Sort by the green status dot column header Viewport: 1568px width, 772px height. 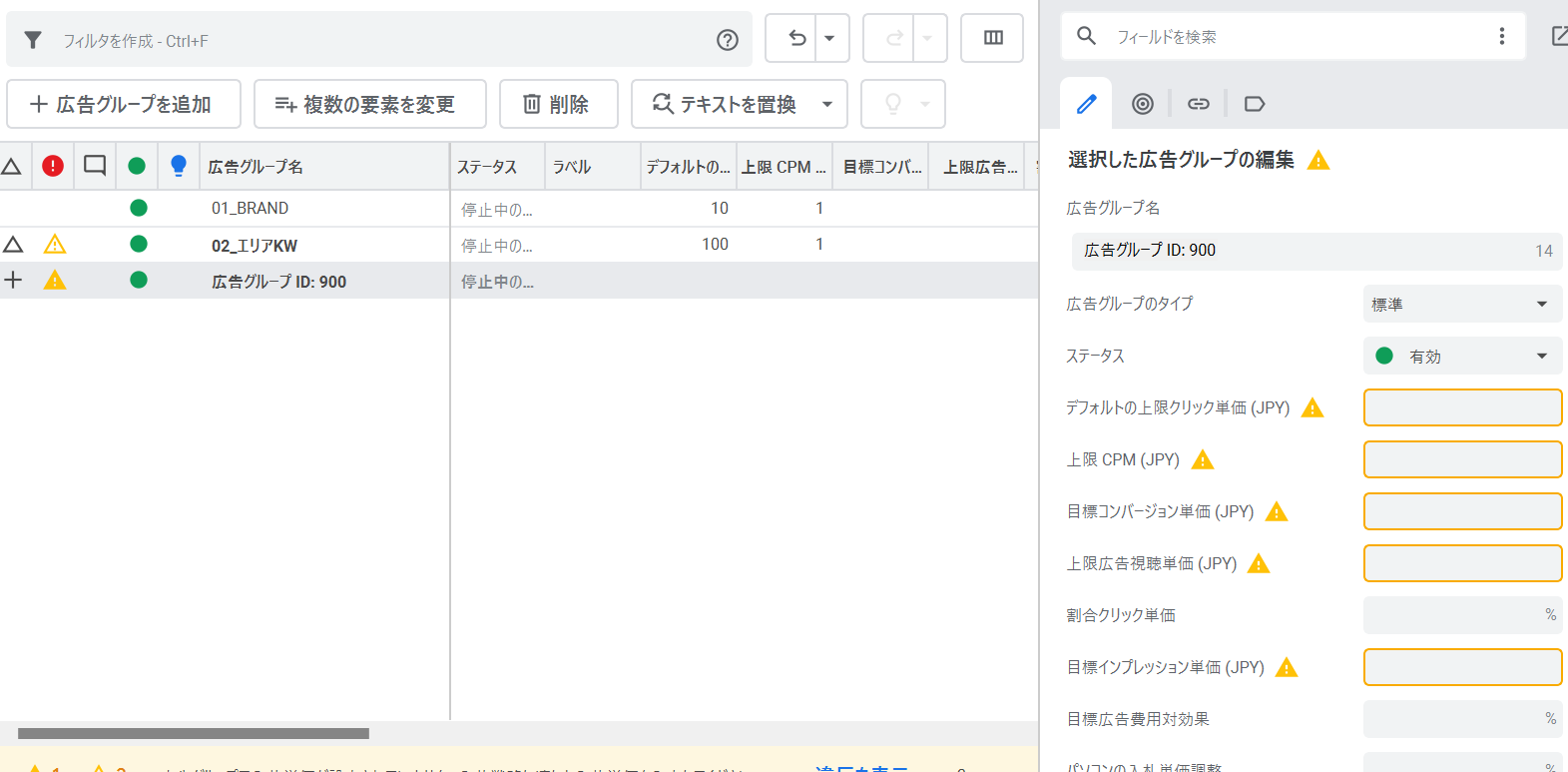137,166
